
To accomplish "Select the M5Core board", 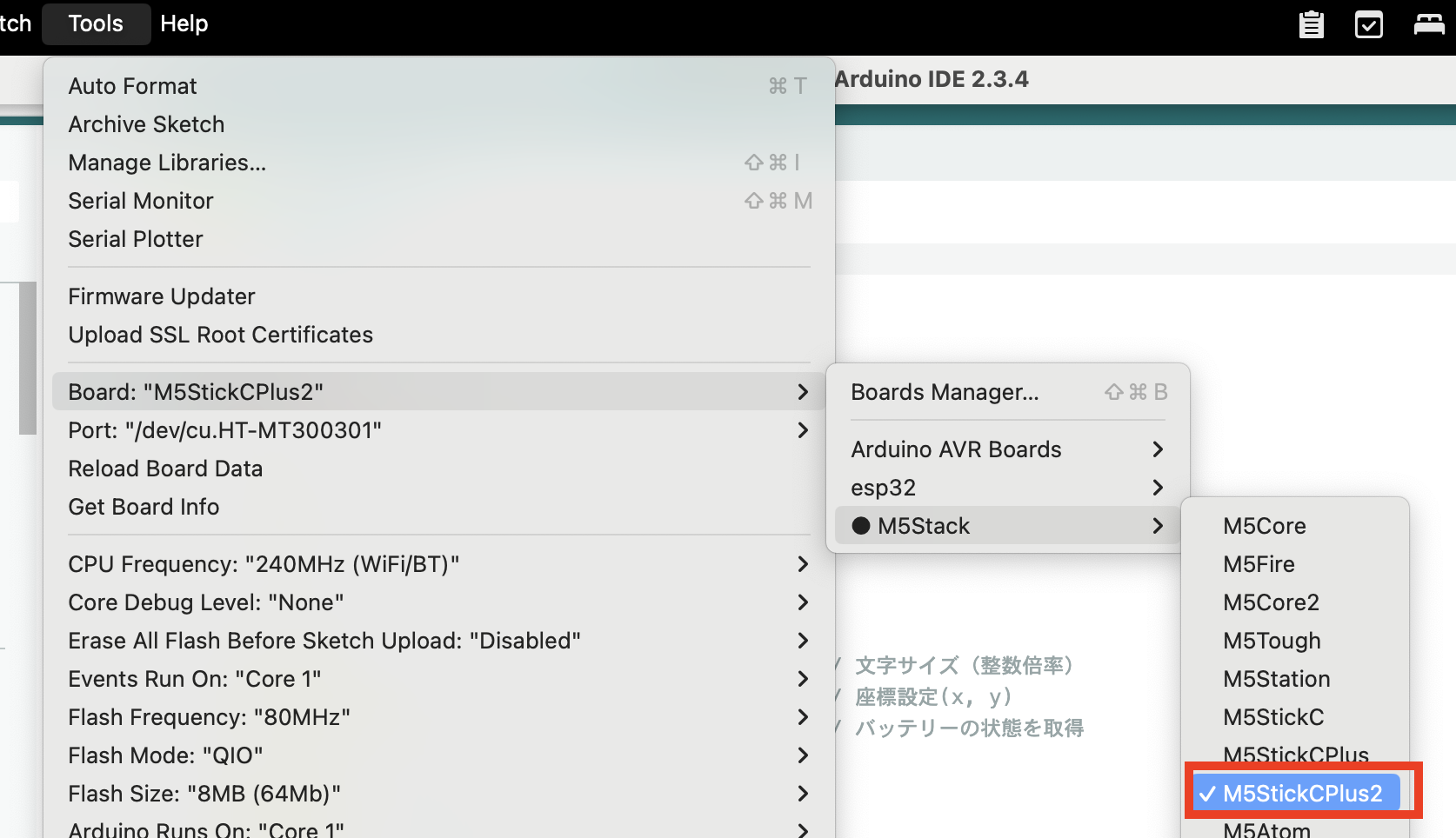I will tap(1295, 526).
